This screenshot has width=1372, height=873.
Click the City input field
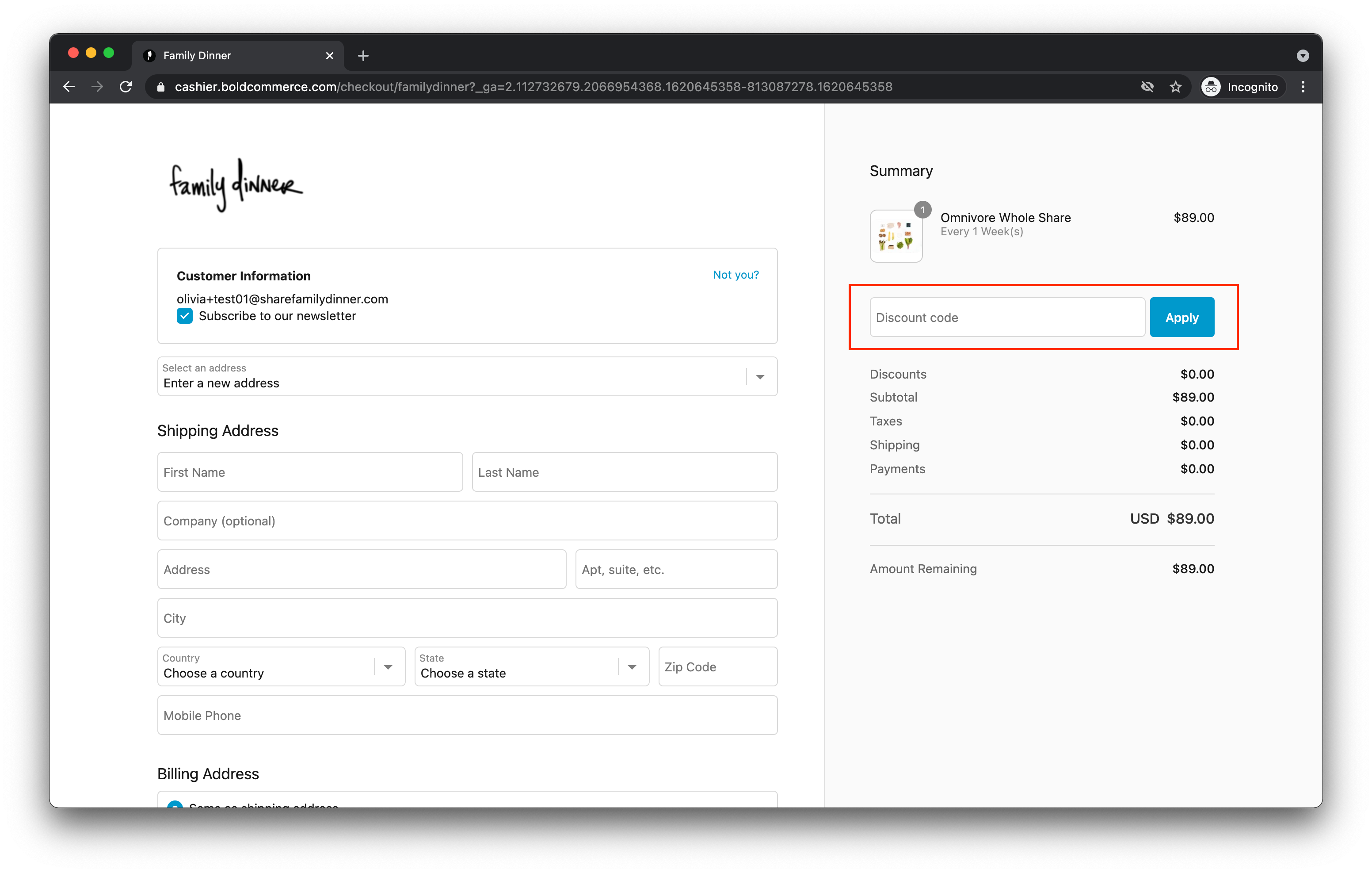467,618
